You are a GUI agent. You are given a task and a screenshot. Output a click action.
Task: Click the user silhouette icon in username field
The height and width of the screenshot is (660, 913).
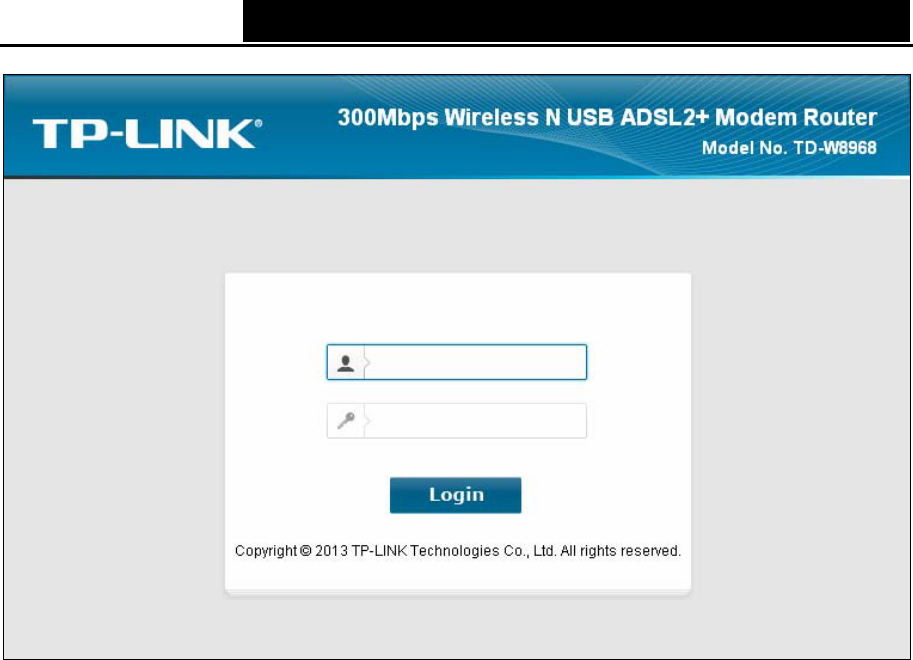coord(346,363)
